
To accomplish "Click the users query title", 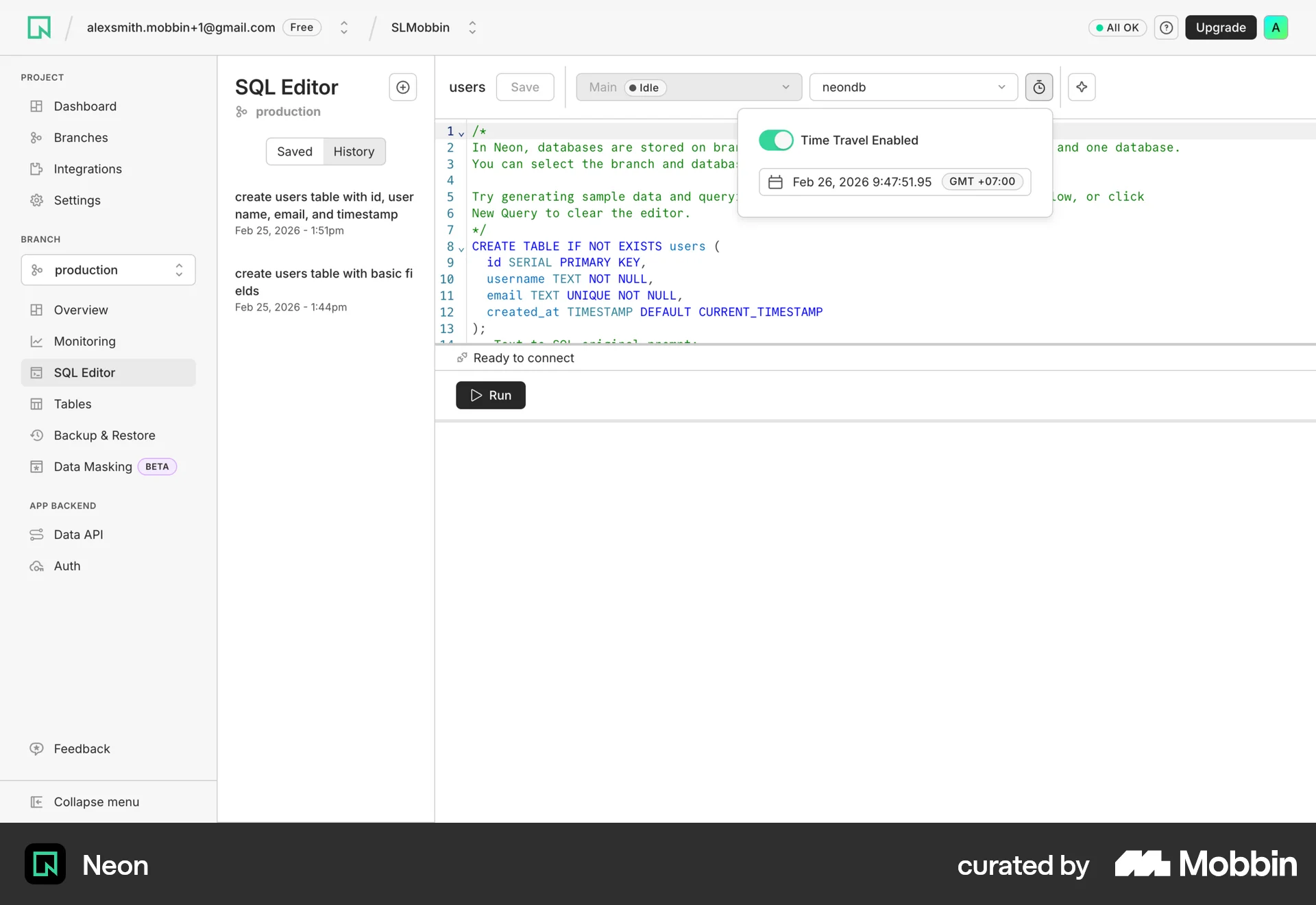I will 467,87.
